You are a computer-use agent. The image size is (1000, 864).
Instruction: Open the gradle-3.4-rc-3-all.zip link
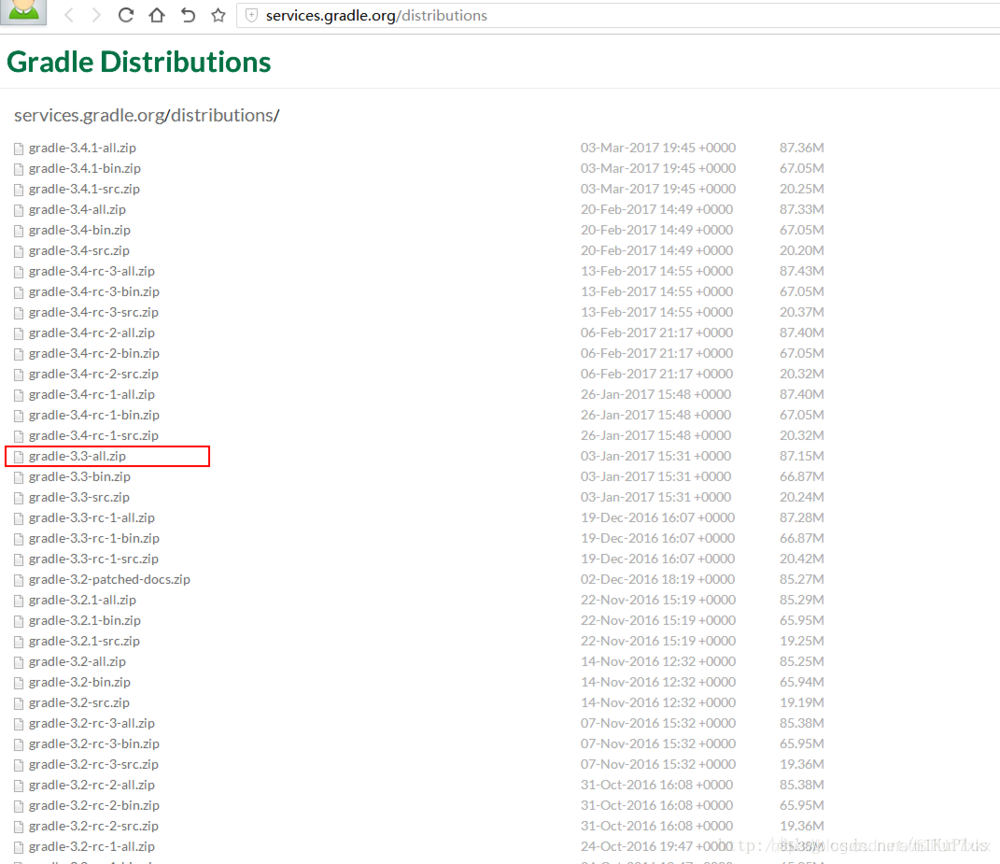pyautogui.click(x=92, y=271)
